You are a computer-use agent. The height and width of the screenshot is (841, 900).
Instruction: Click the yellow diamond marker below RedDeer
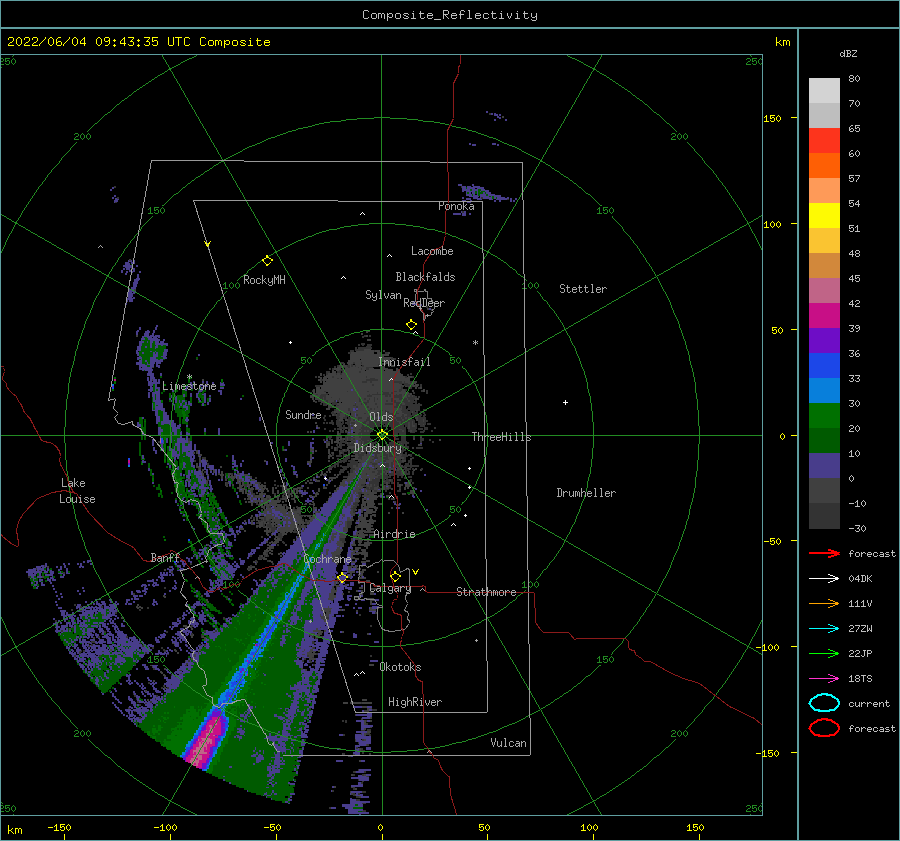coord(411,325)
